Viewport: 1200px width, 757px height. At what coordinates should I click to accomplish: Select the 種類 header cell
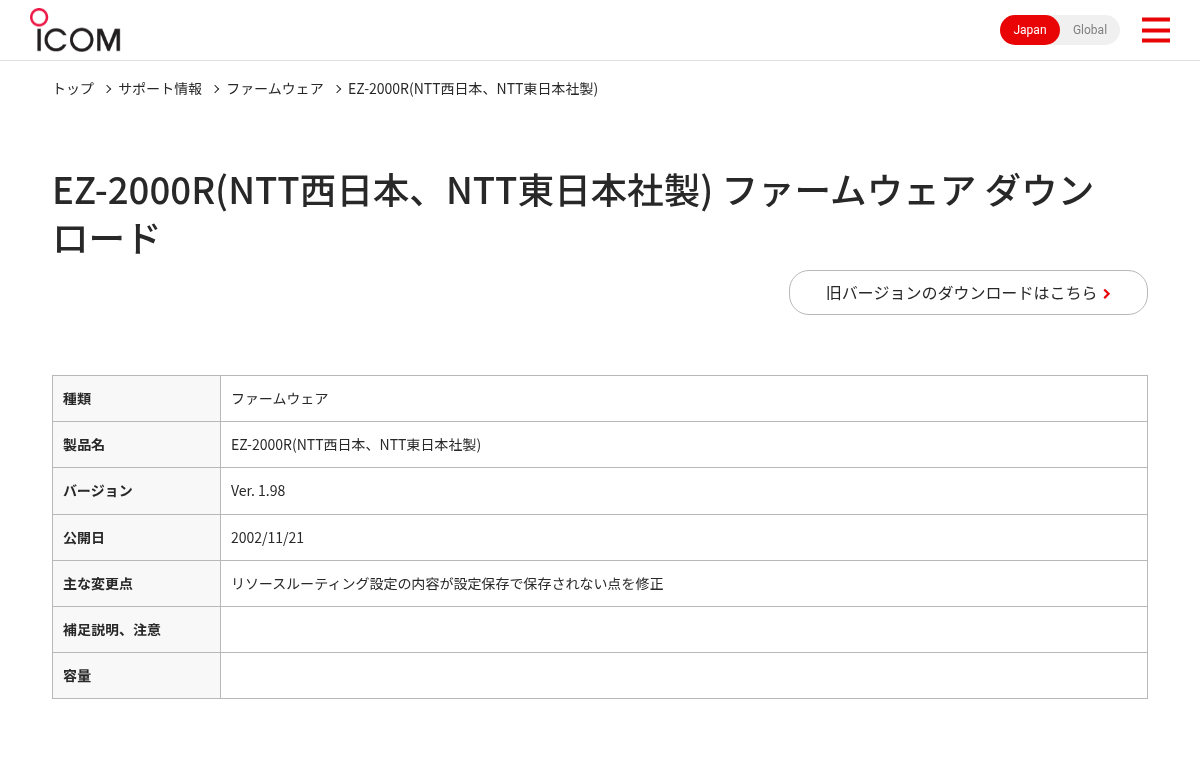[x=136, y=398]
